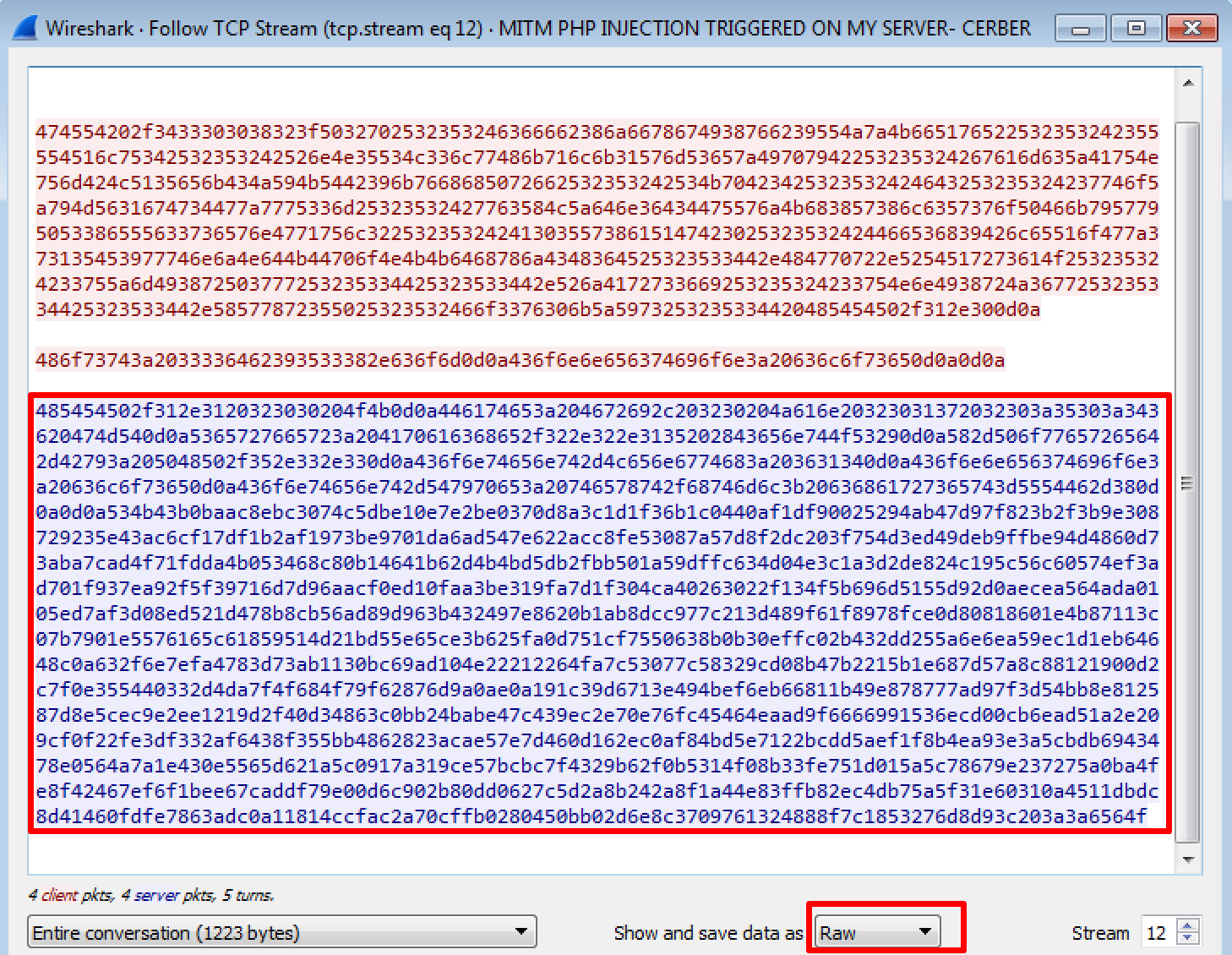Viewport: 1232px width, 955px height.
Task: Click the hex line starting 34425323533442e58
Action: coord(537,309)
